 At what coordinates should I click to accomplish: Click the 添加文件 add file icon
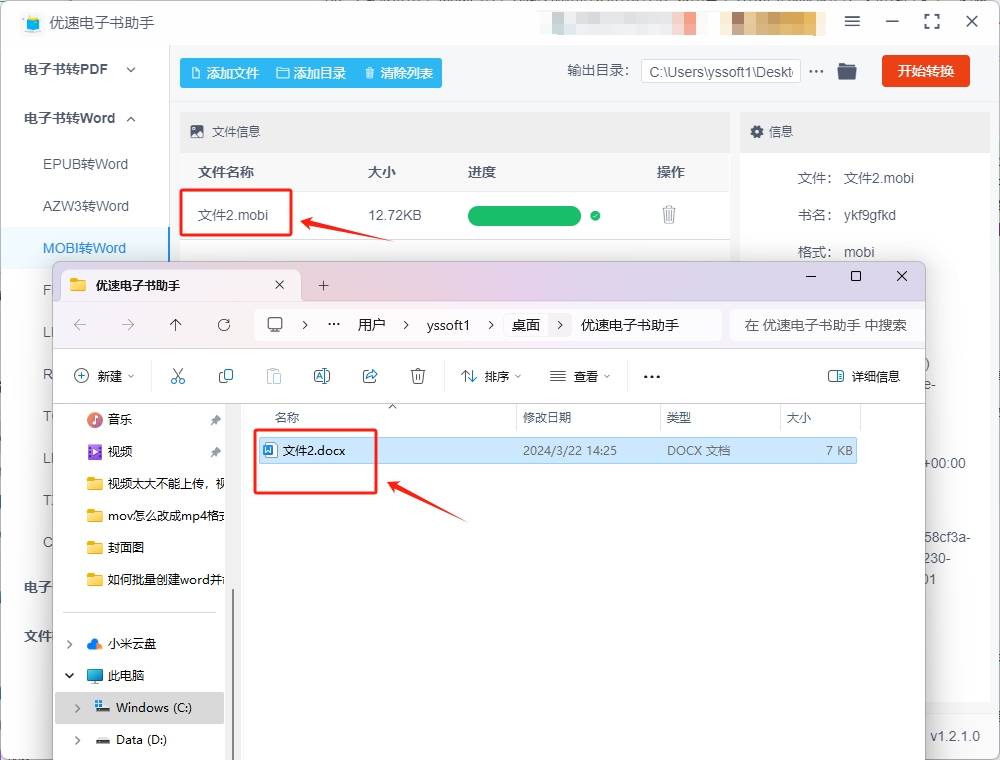197,72
